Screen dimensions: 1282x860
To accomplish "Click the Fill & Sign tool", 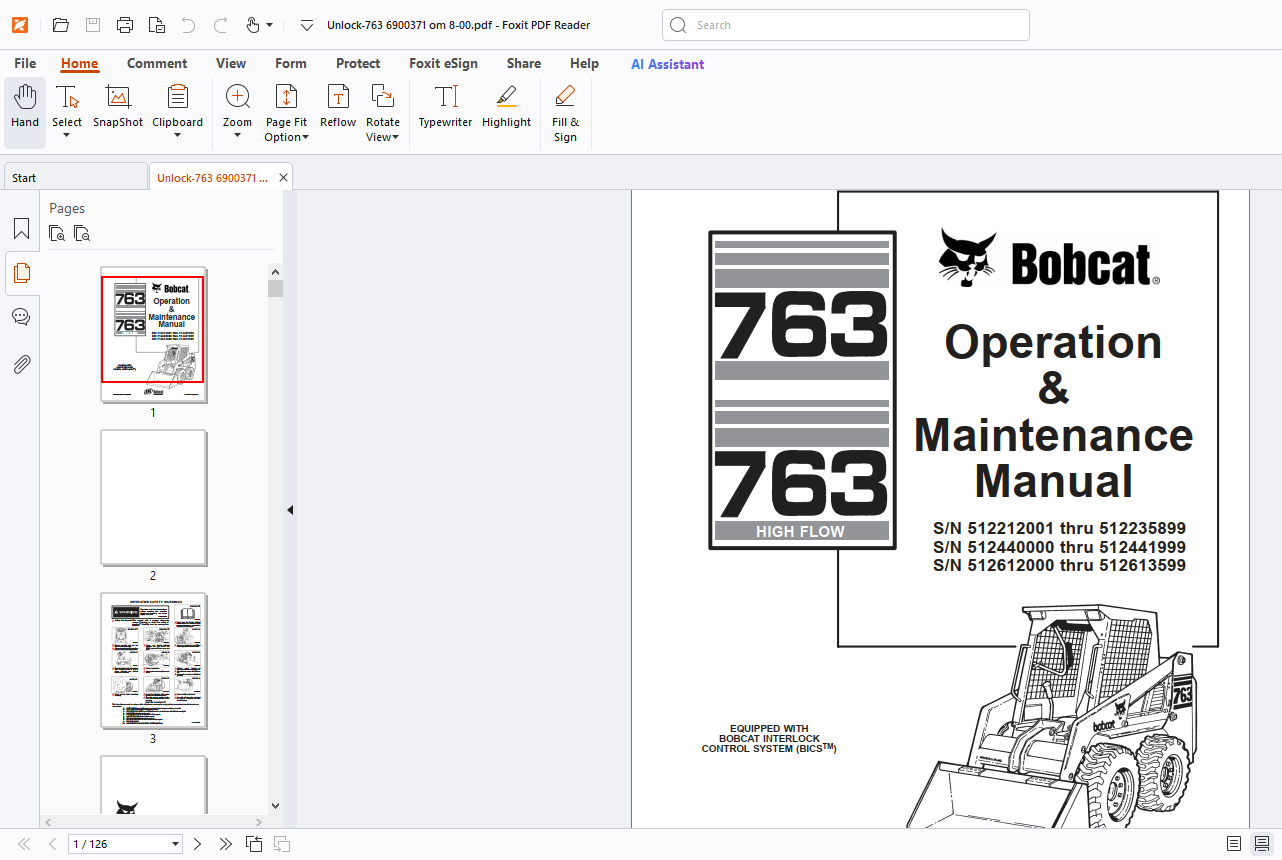I will [x=565, y=112].
